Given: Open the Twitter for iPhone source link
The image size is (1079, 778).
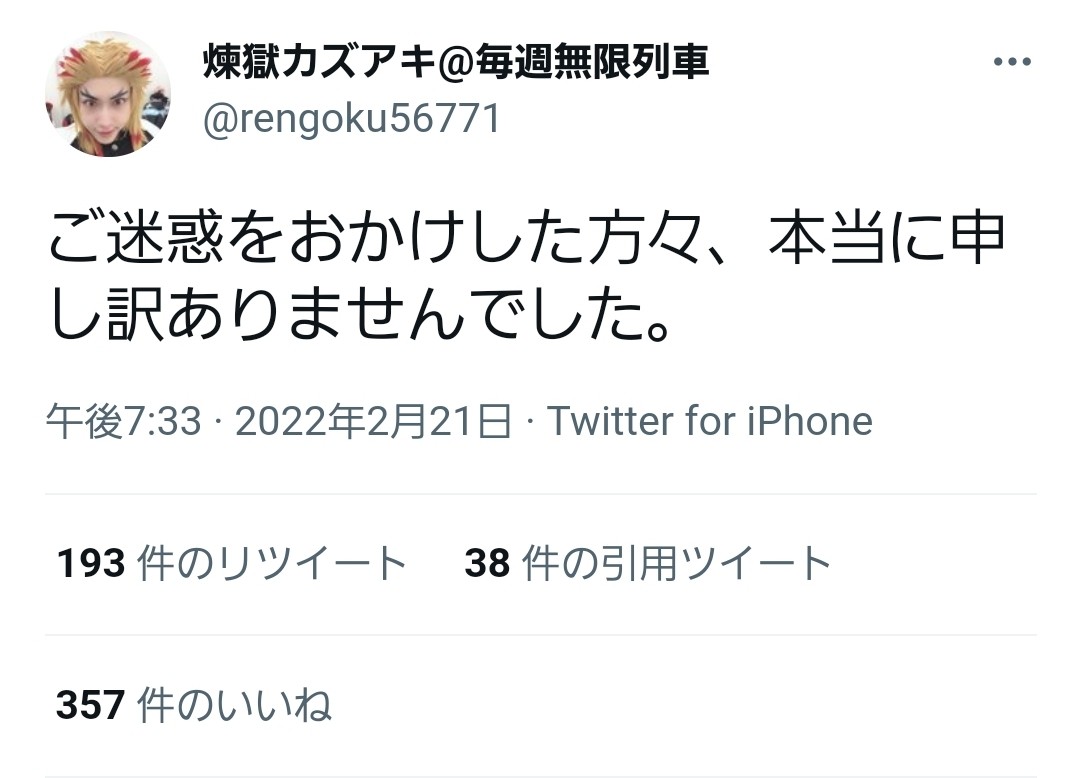Looking at the screenshot, I should point(709,421).
